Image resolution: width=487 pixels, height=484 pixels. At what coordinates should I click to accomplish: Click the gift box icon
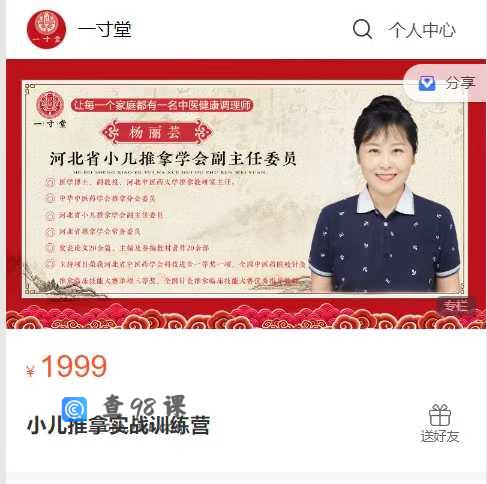click(440, 415)
